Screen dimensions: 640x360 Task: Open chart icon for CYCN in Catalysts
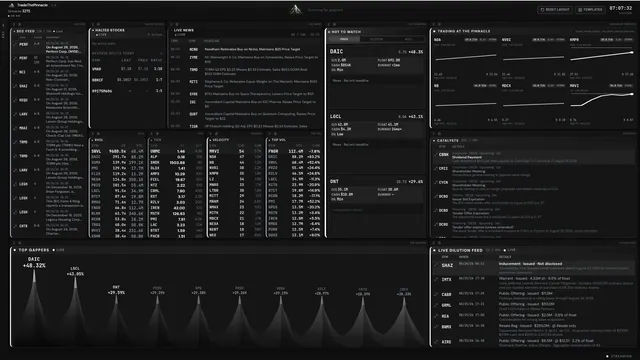tap(436, 182)
